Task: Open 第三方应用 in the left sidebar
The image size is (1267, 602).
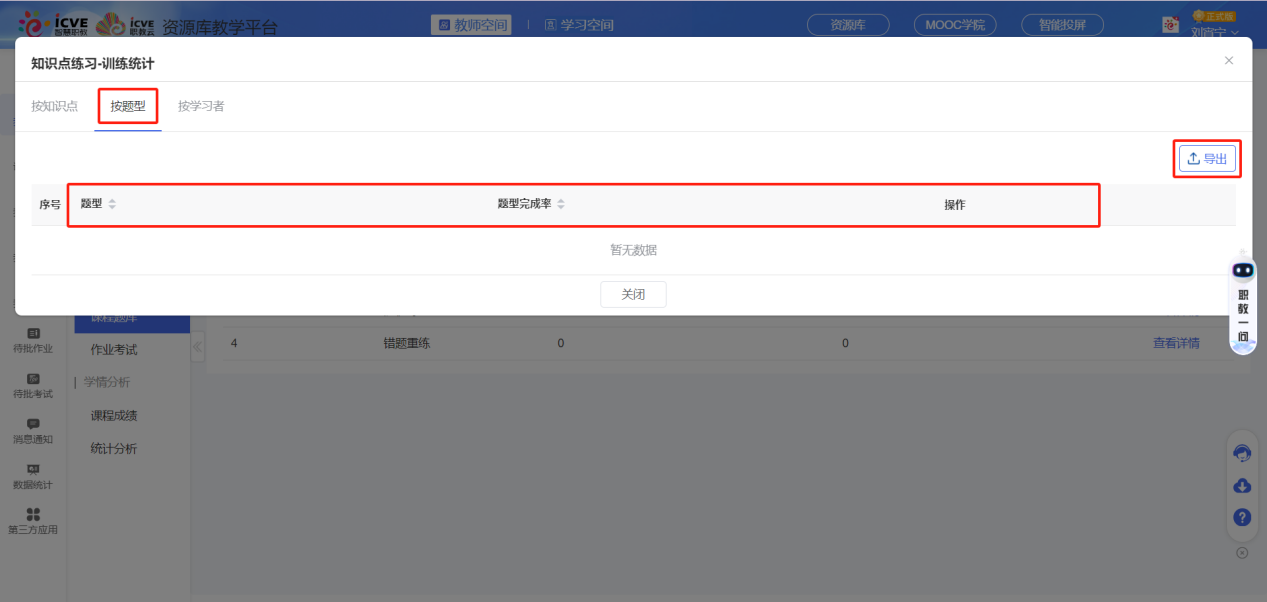Action: point(33,521)
